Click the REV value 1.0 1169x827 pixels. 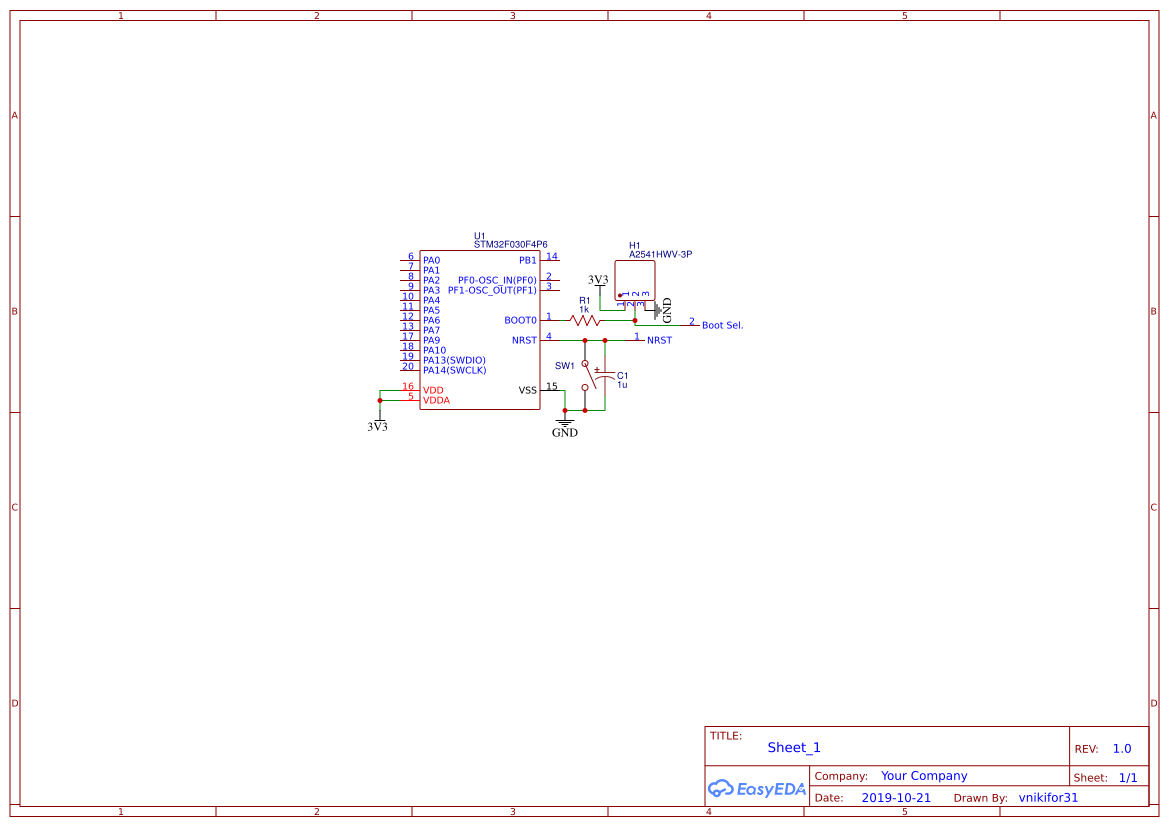[1121, 747]
